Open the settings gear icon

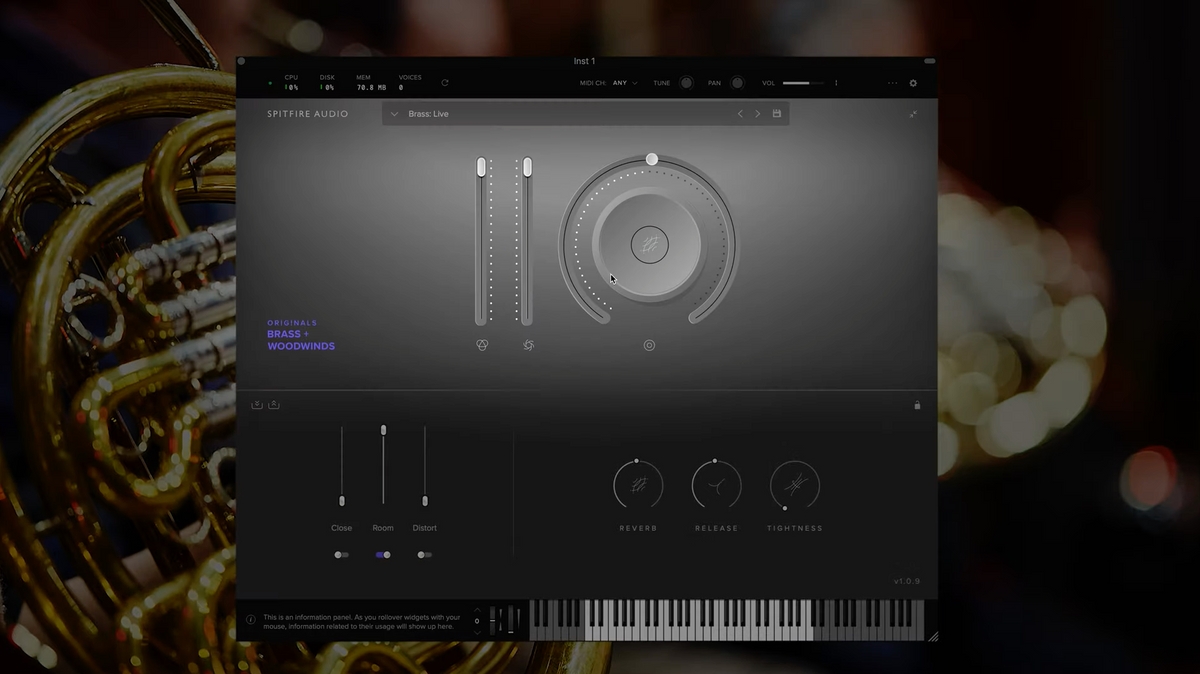pyautogui.click(x=913, y=83)
